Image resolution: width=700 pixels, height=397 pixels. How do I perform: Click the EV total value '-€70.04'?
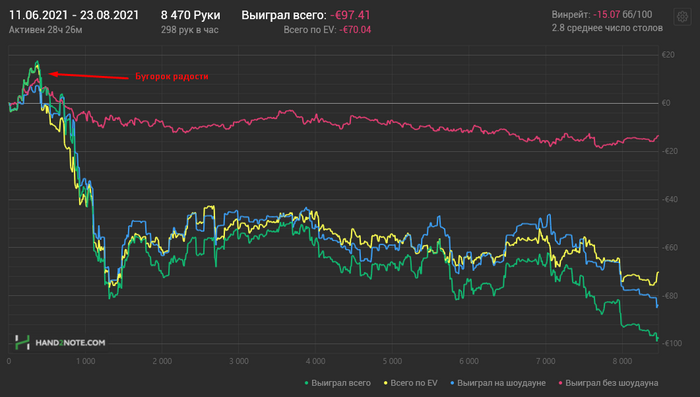pyautogui.click(x=355, y=30)
